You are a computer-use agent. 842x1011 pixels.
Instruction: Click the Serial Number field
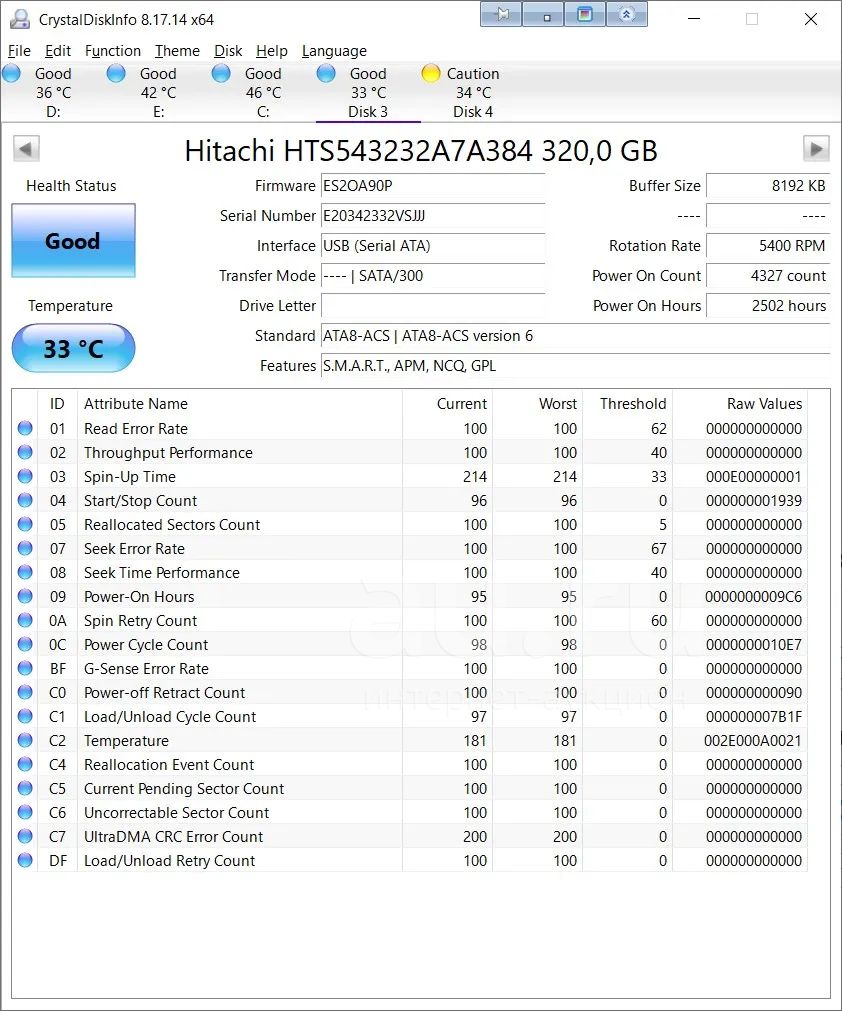(433, 216)
